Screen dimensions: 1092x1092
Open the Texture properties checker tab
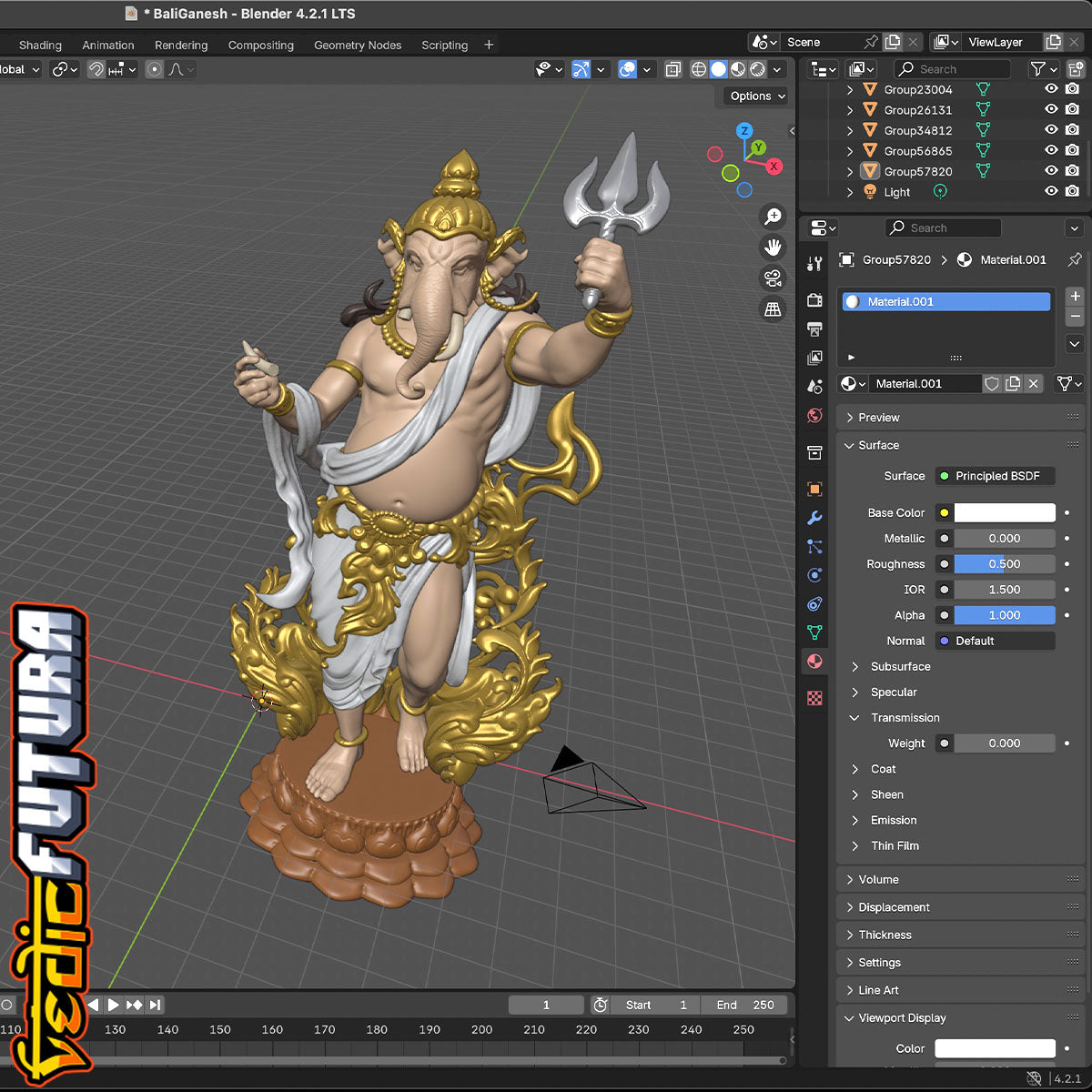coord(814,698)
